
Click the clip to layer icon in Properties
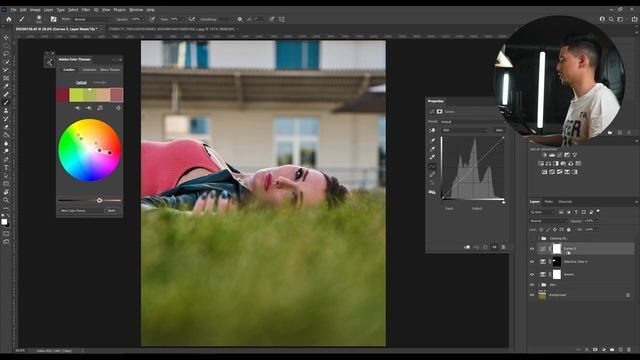coord(467,247)
